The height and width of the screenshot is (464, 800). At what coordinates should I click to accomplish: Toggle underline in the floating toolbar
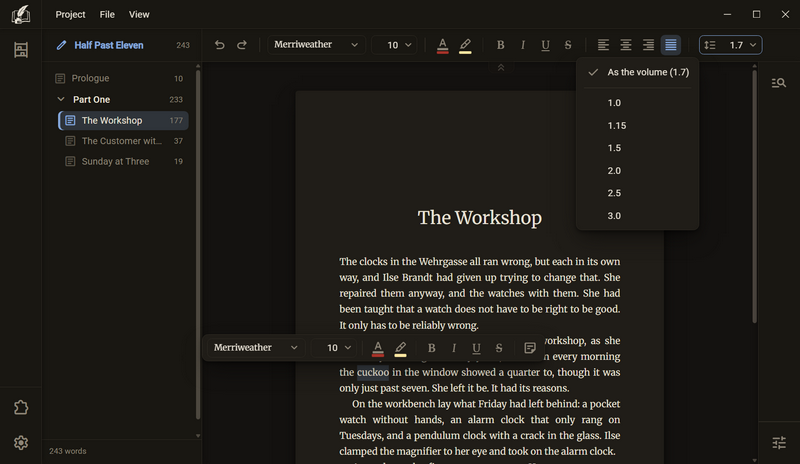476,348
